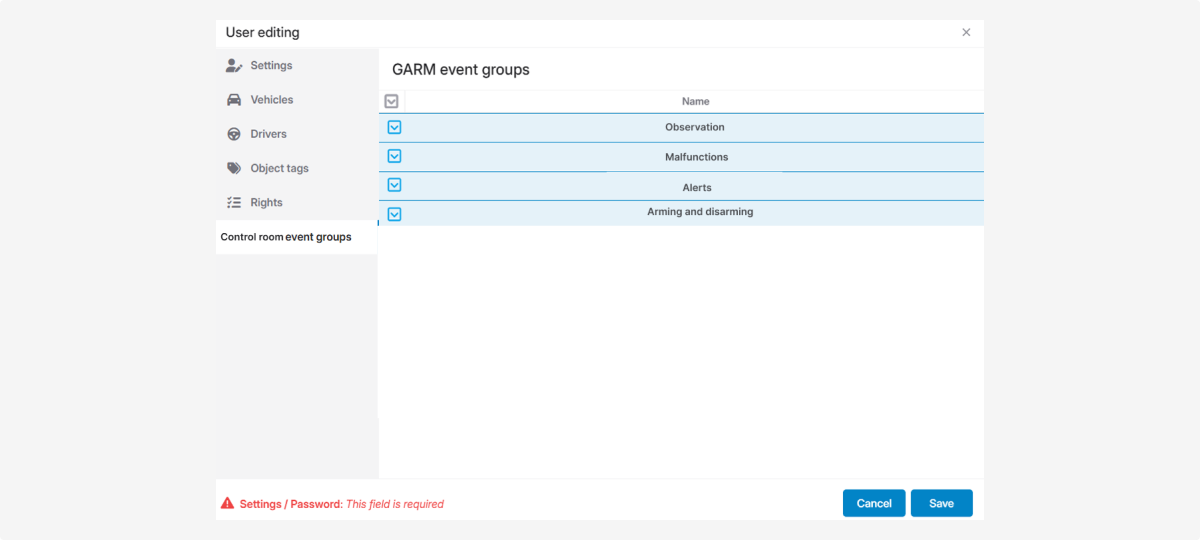Toggle the select-all checkbox in header
The image size is (1200, 540).
point(391,101)
